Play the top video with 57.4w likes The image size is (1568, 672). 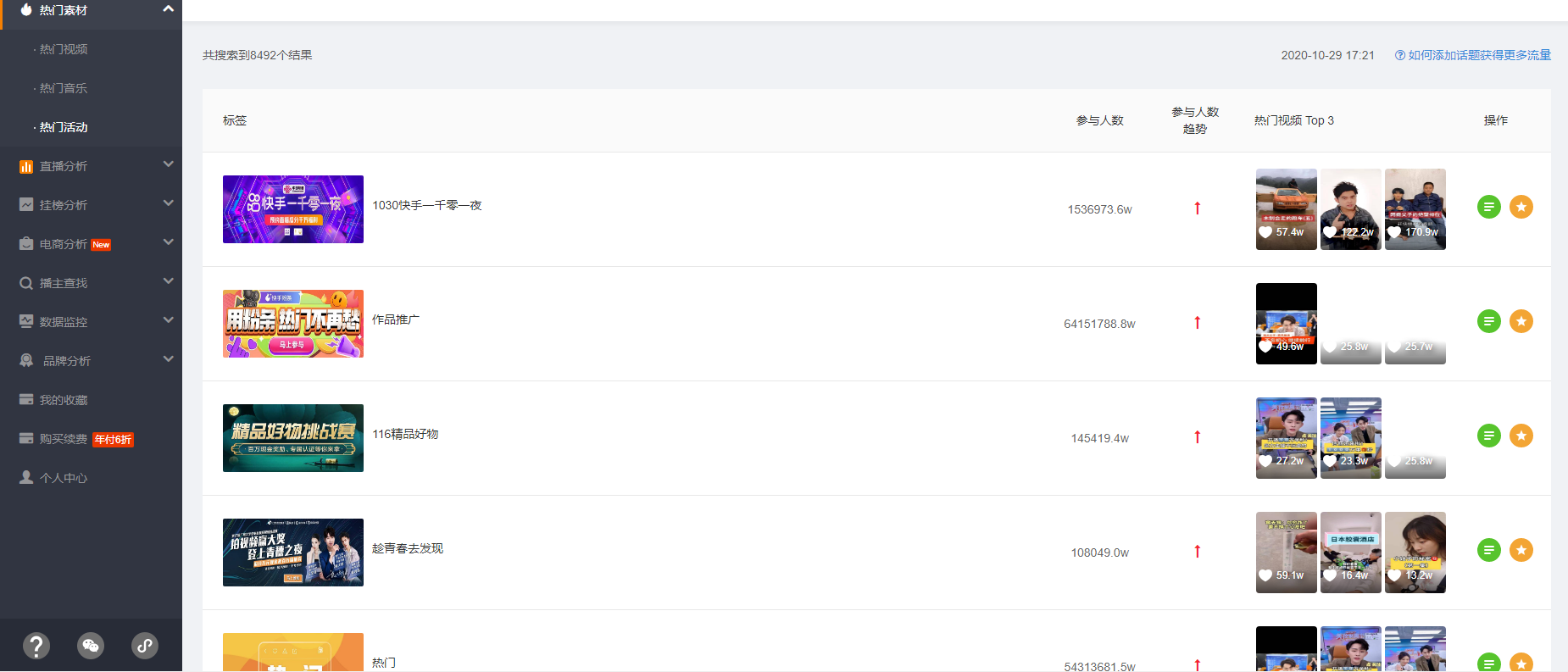1287,209
